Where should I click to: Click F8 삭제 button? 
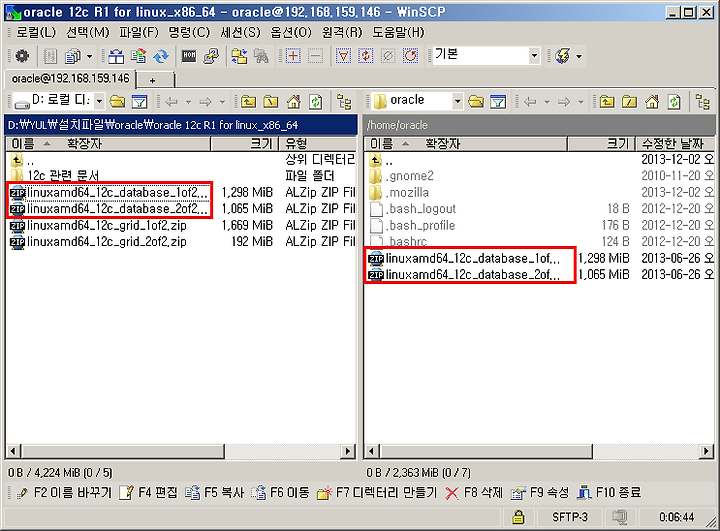coord(474,492)
